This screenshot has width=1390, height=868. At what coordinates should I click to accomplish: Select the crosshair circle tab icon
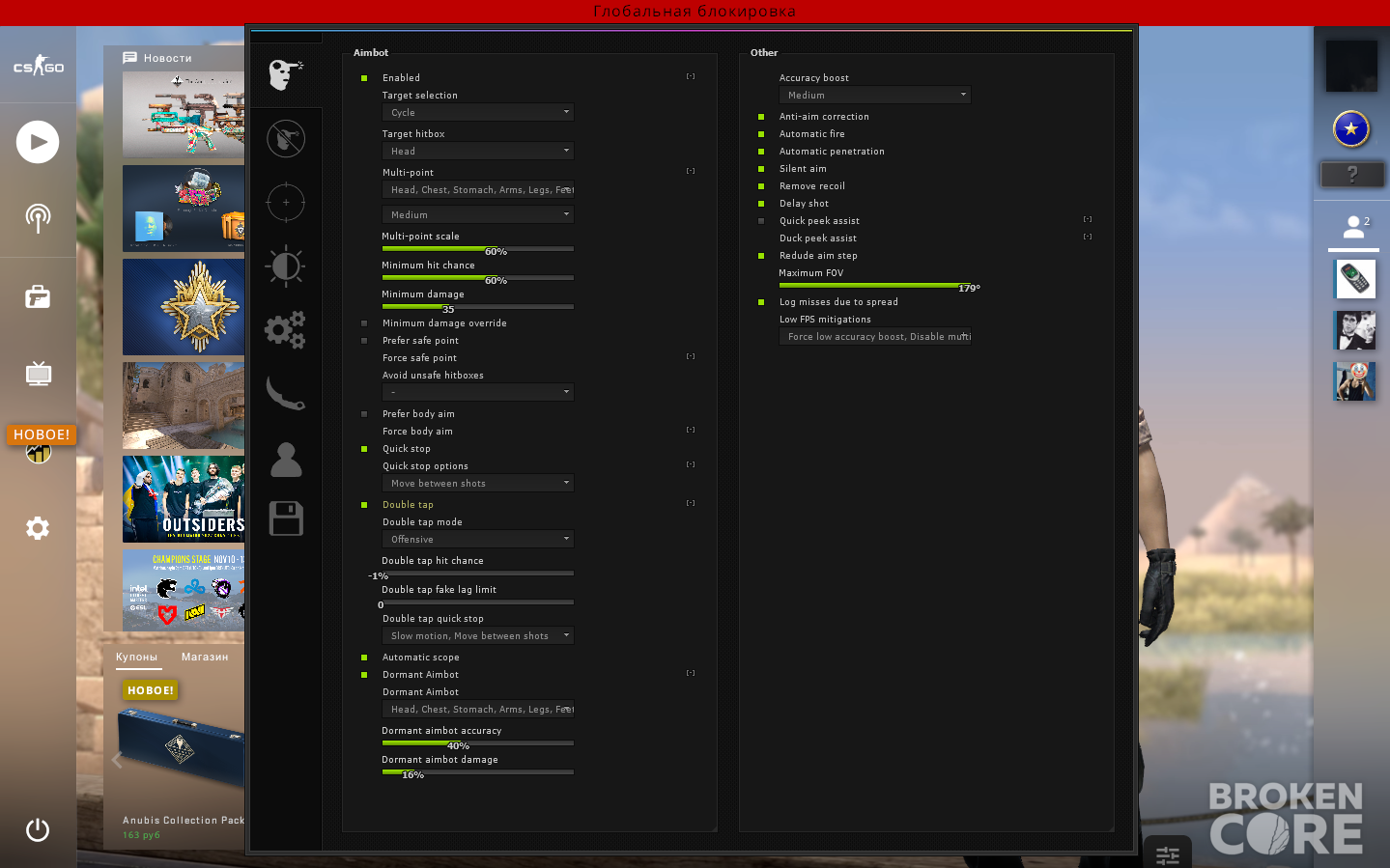click(x=285, y=203)
